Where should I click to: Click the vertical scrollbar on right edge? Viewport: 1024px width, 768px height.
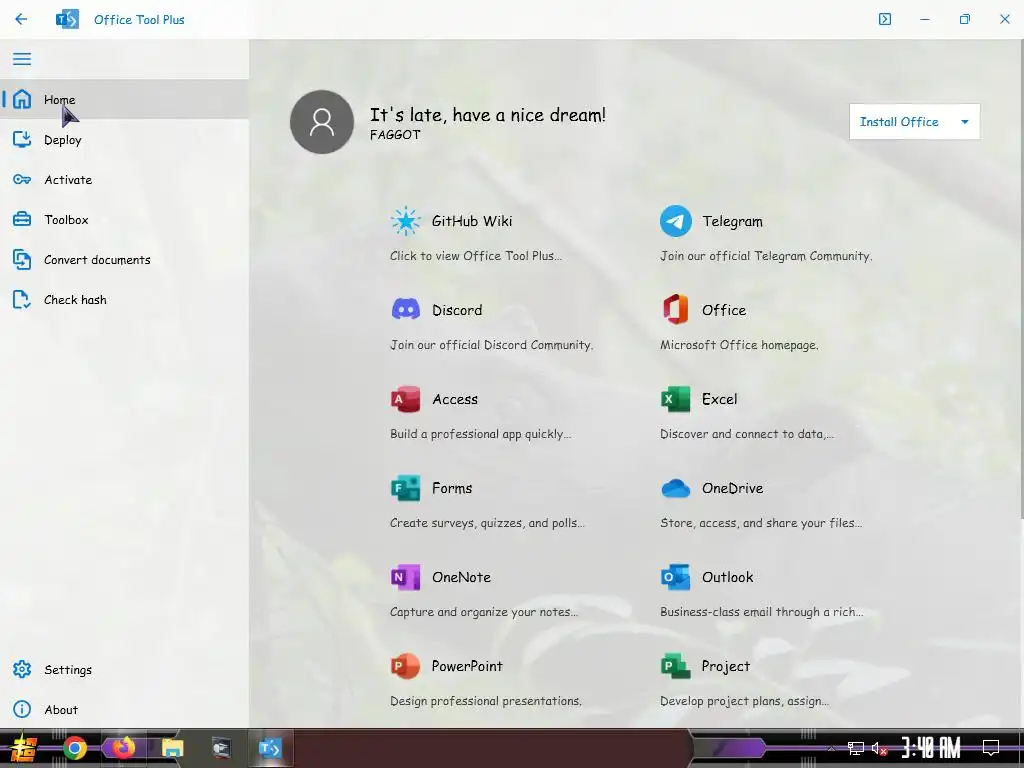click(1020, 281)
